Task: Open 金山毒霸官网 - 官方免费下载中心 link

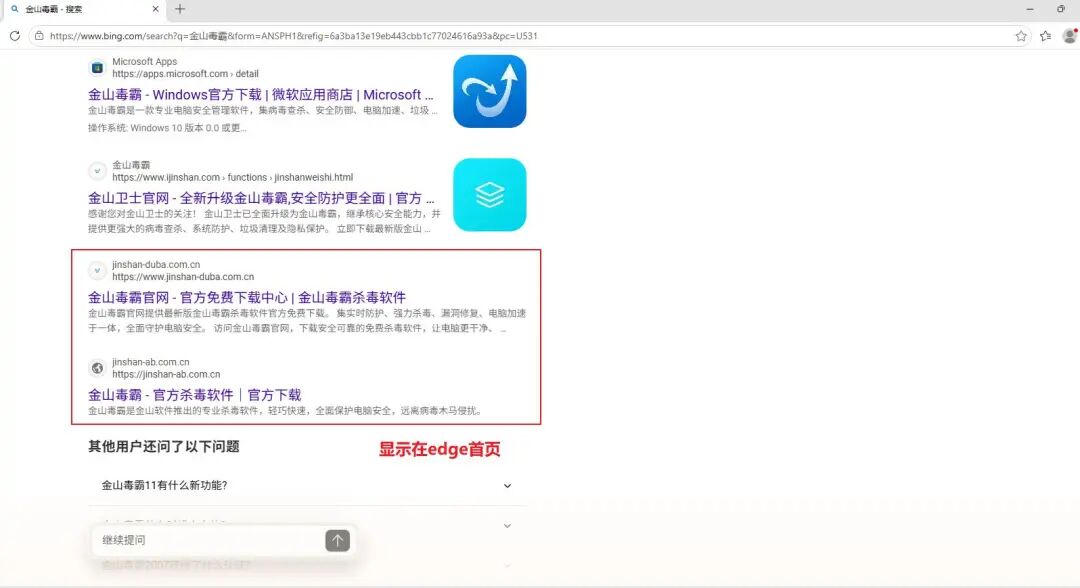Action: [x=247, y=297]
